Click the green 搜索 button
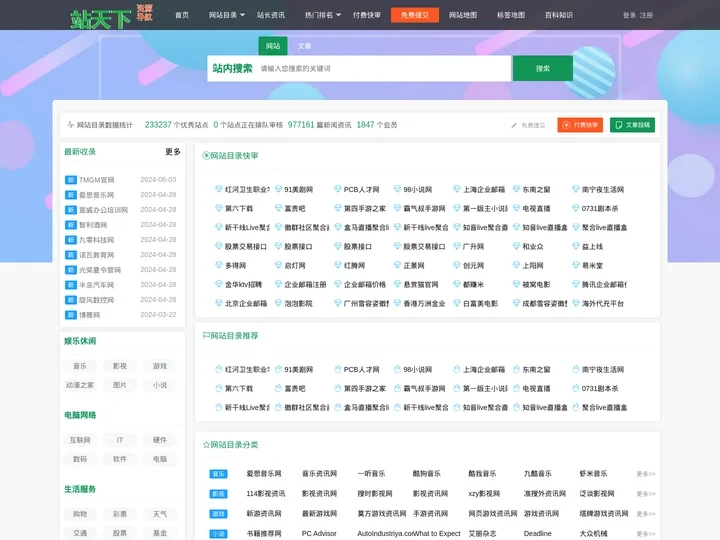The image size is (720, 540). coord(543,68)
